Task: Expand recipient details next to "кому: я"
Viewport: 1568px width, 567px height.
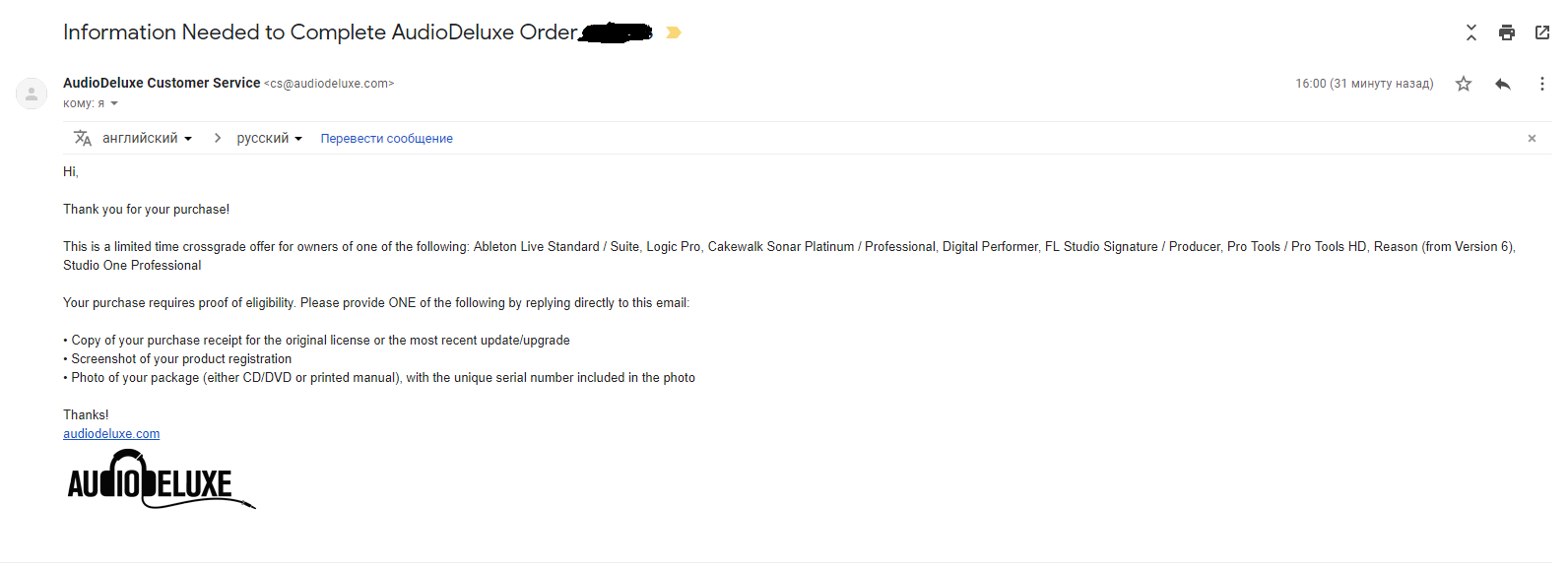Action: pos(114,103)
